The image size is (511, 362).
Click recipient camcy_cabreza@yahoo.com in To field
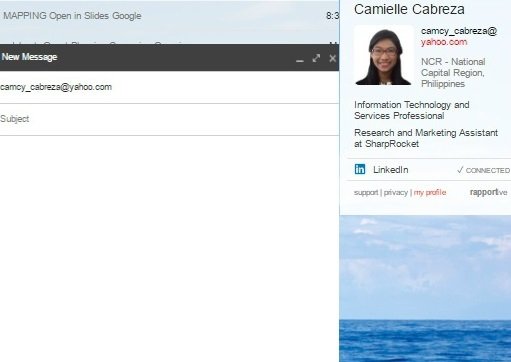pos(56,87)
